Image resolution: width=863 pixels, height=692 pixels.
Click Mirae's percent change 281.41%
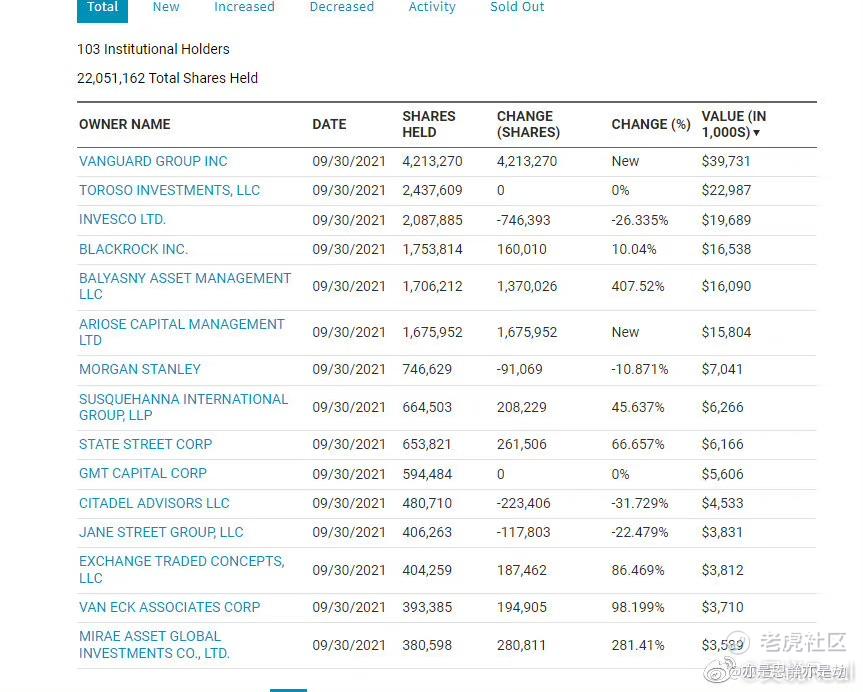point(638,645)
